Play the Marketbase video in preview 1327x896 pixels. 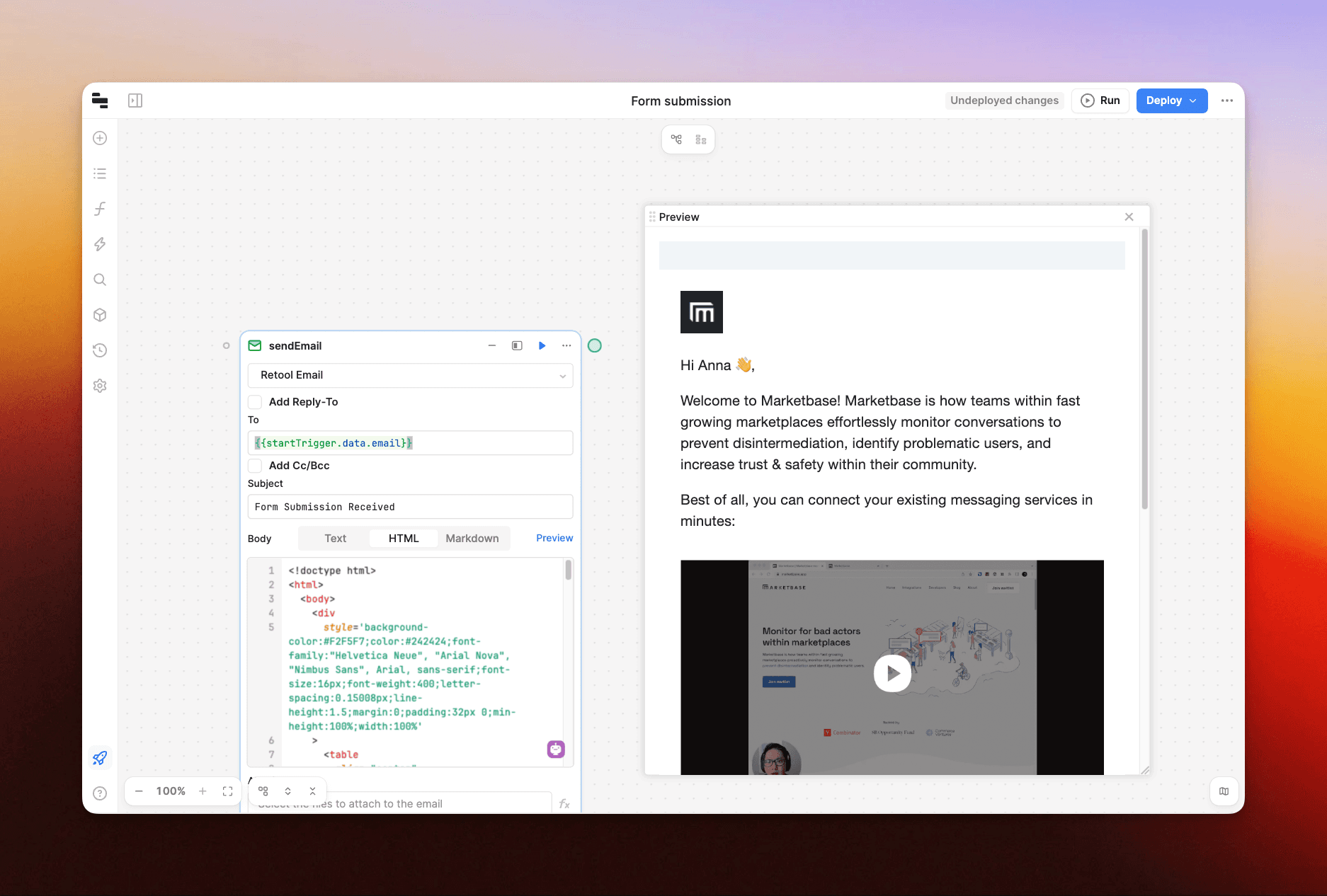pos(892,673)
